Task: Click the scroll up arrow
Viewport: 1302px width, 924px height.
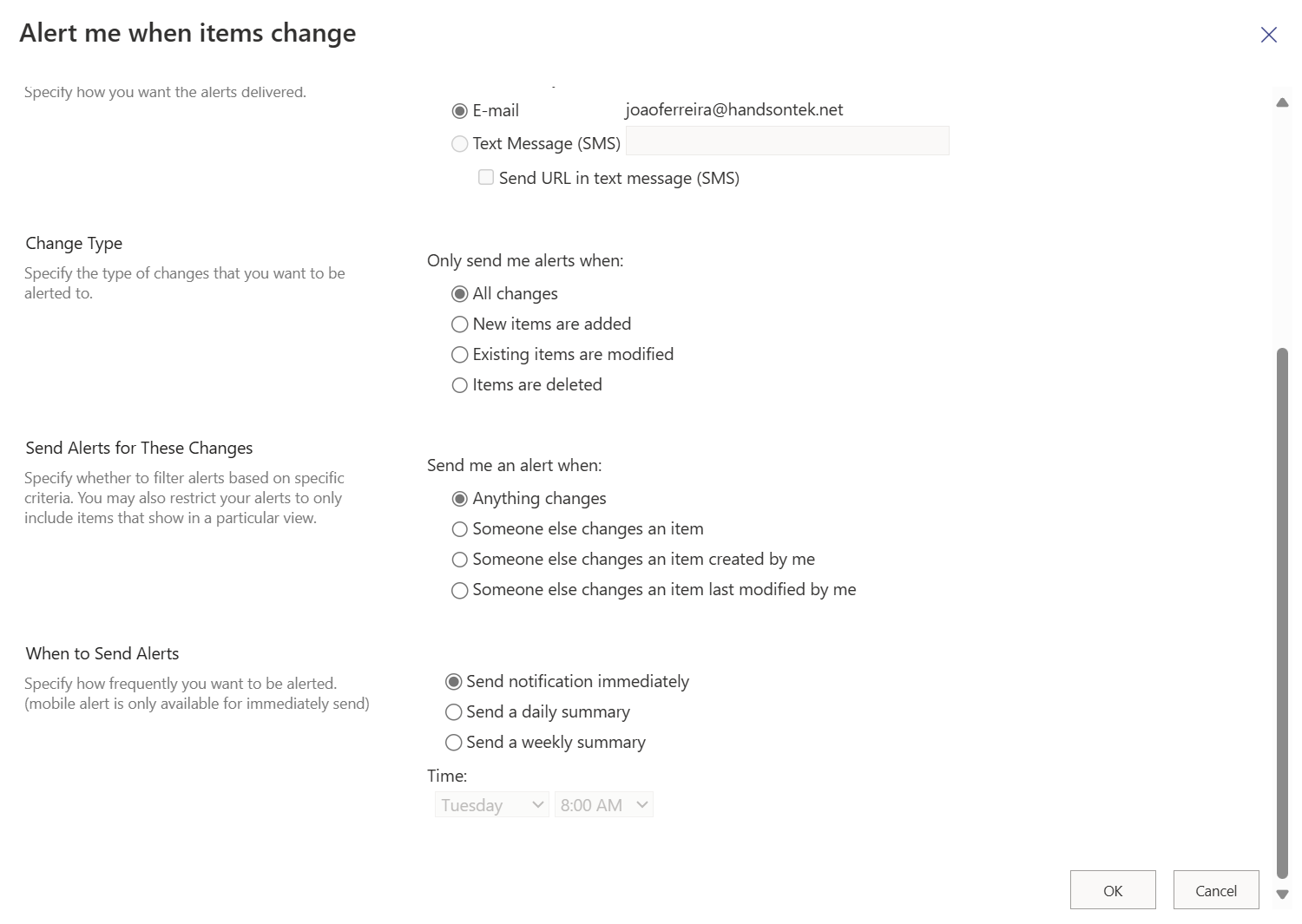Action: (x=1282, y=102)
